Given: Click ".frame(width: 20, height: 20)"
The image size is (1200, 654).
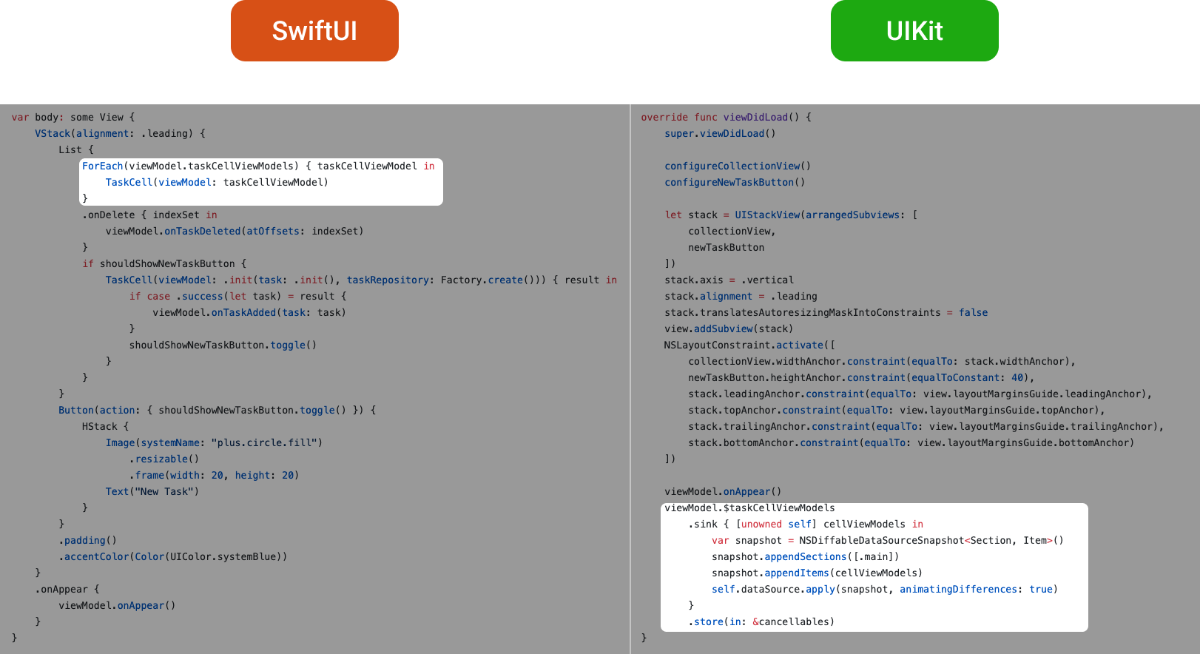Looking at the screenshot, I should (214, 475).
